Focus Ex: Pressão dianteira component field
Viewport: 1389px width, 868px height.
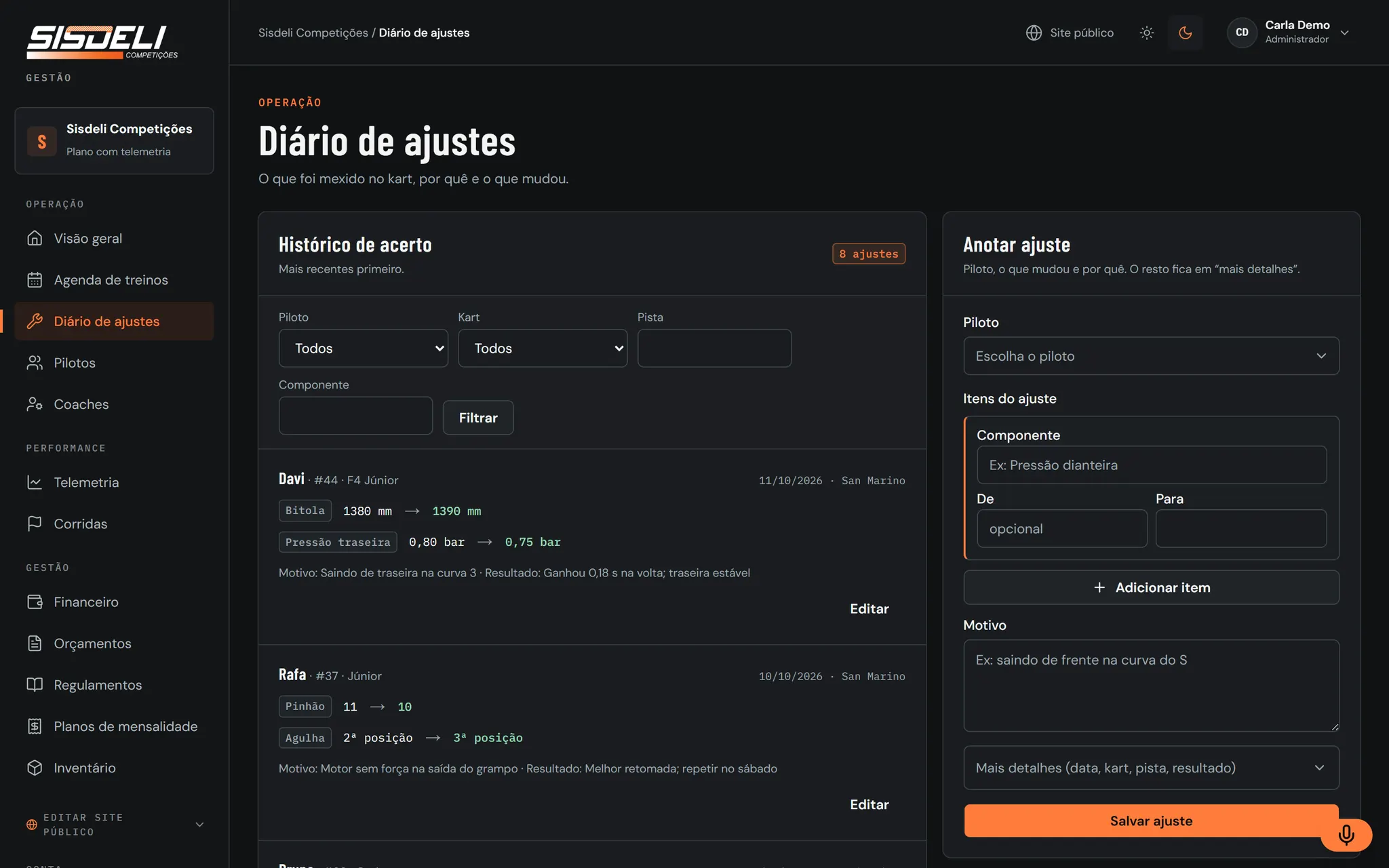[x=1152, y=465]
